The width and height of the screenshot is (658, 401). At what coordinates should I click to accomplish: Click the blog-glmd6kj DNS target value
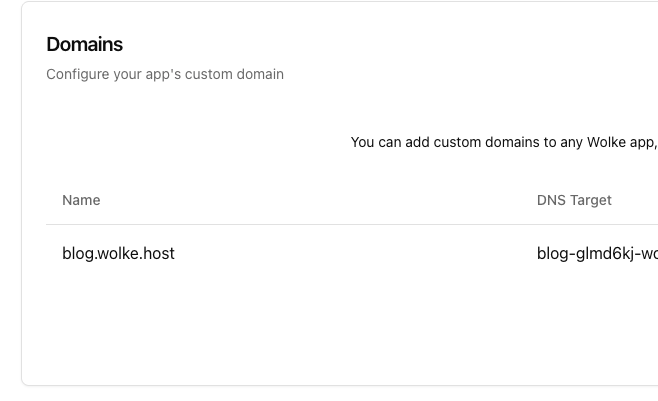click(x=596, y=254)
